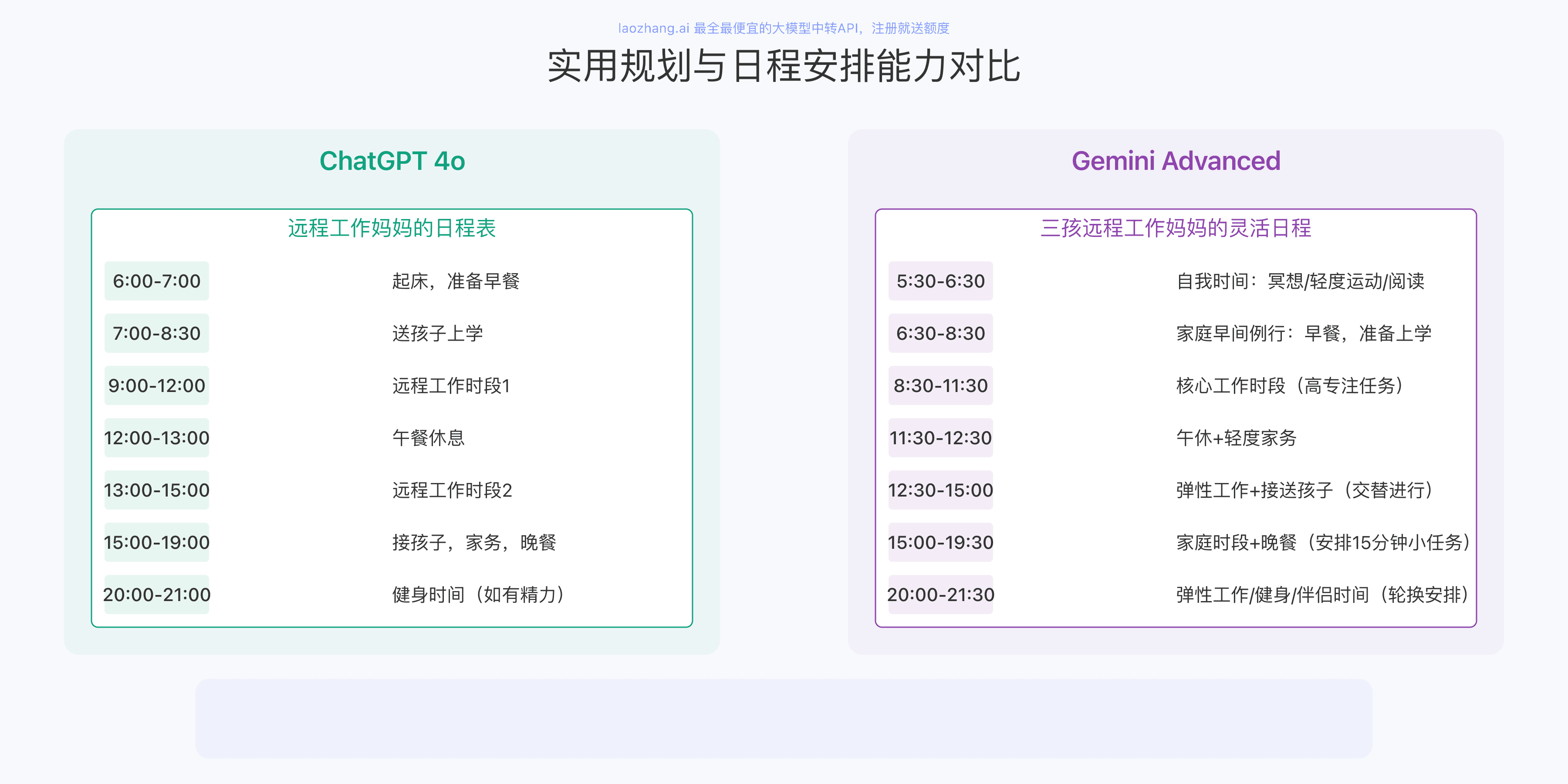Click the text 午餐休息
The height and width of the screenshot is (784, 1568).
429,438
